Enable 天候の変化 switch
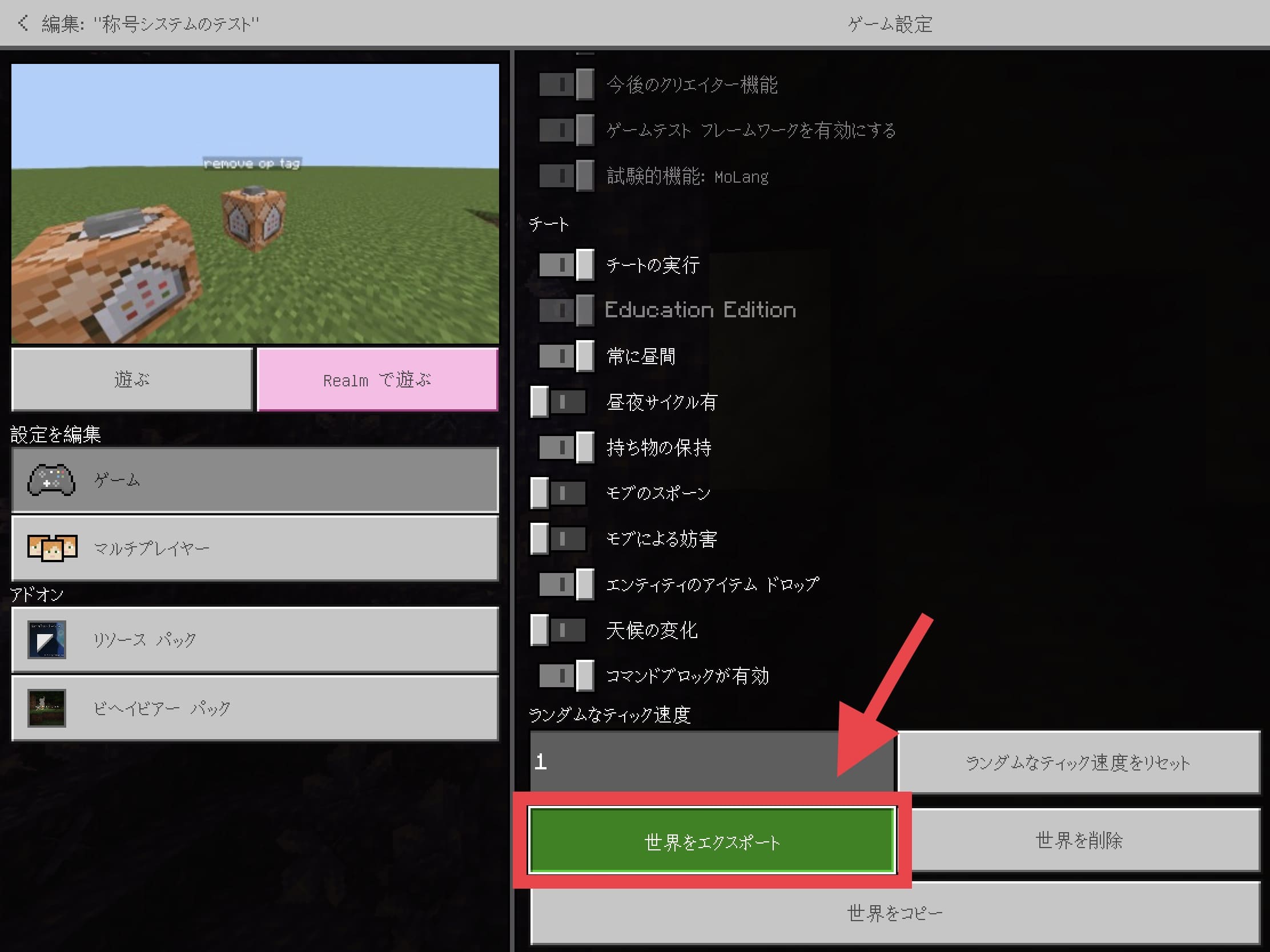Screen dimensions: 1270x952 coord(558,630)
